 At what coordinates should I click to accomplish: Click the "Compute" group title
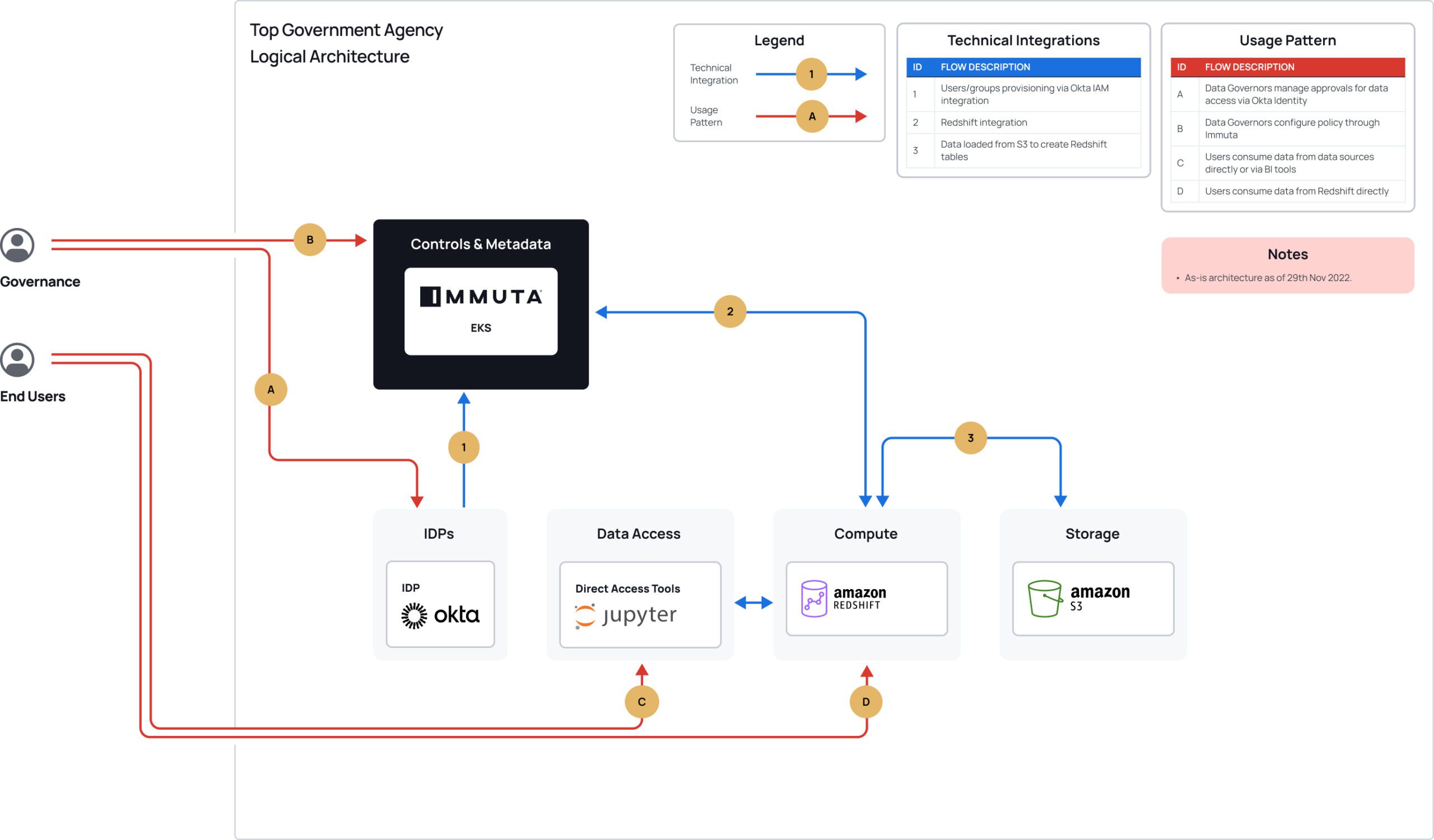pos(865,534)
